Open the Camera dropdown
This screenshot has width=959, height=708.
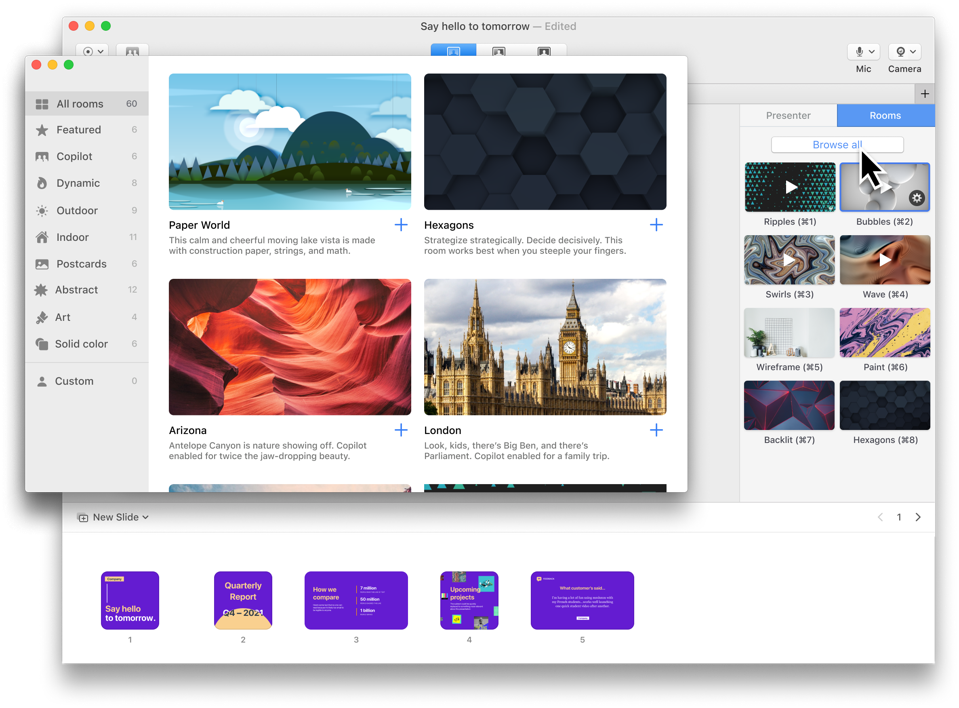[905, 51]
